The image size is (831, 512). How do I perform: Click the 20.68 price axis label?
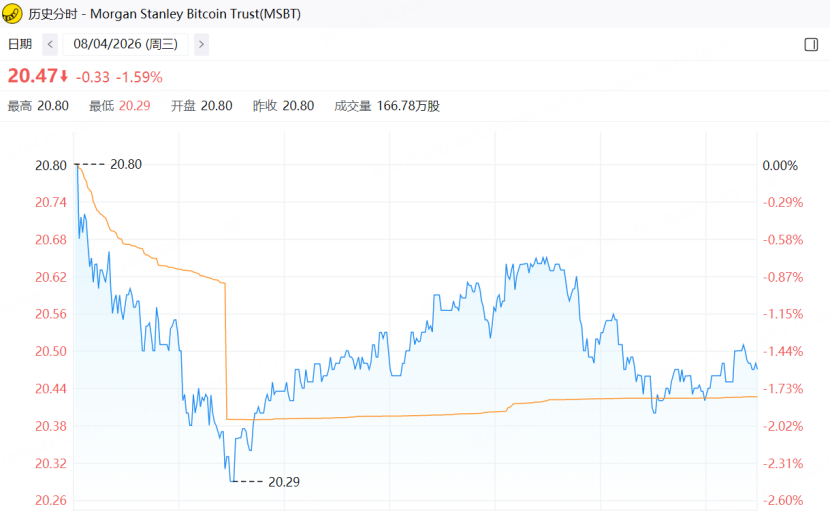coord(51,240)
